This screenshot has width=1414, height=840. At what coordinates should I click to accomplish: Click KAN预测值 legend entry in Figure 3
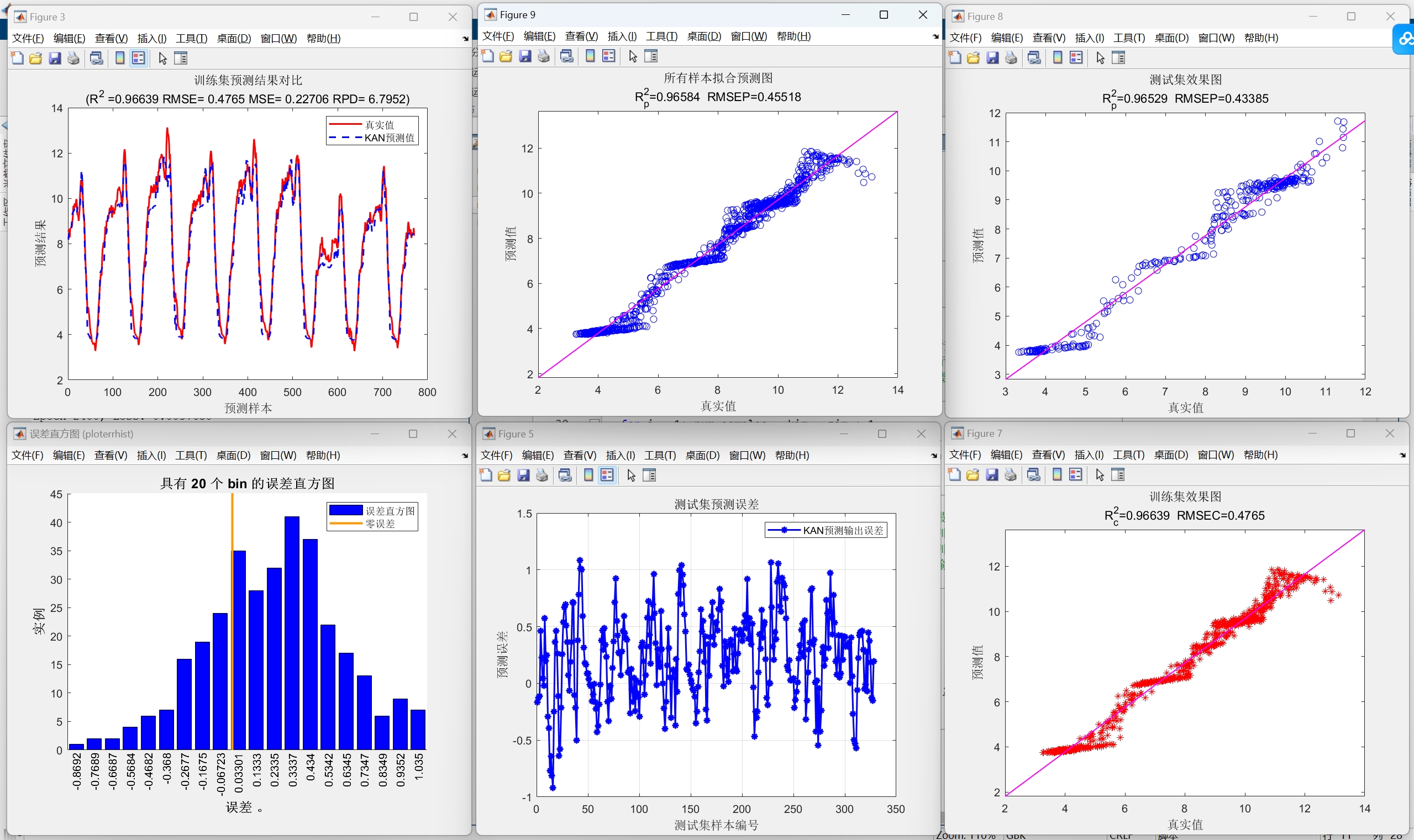389,138
